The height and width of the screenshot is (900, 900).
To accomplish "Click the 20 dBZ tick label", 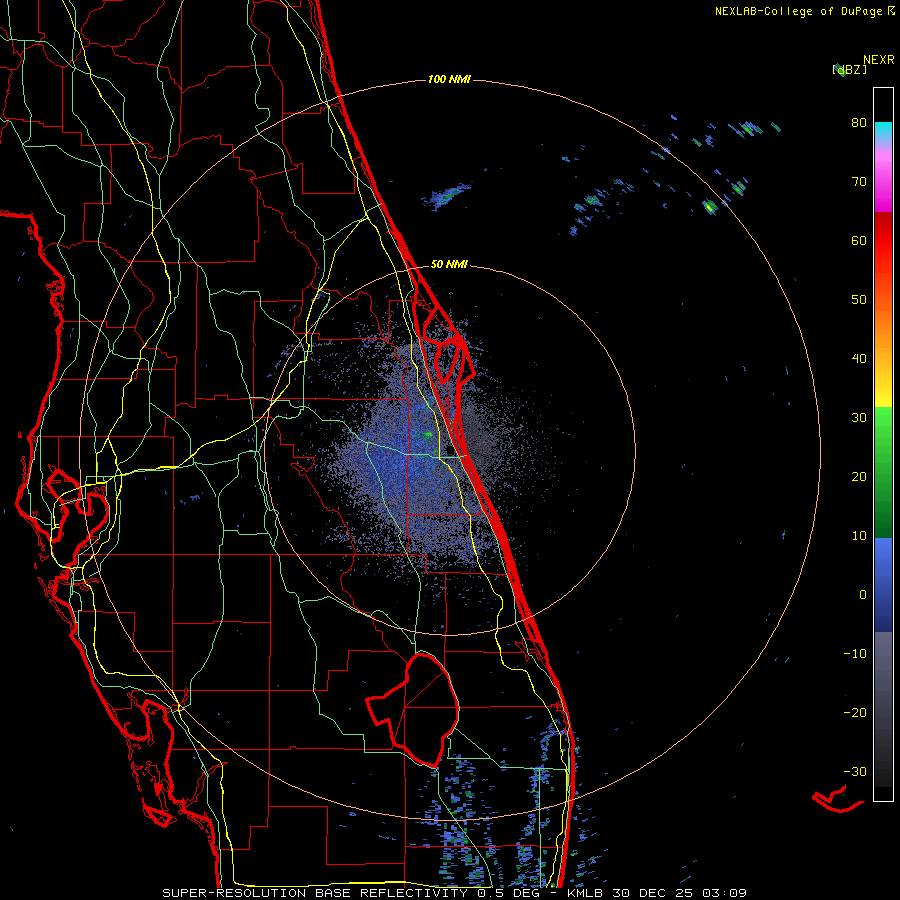I will (x=859, y=476).
